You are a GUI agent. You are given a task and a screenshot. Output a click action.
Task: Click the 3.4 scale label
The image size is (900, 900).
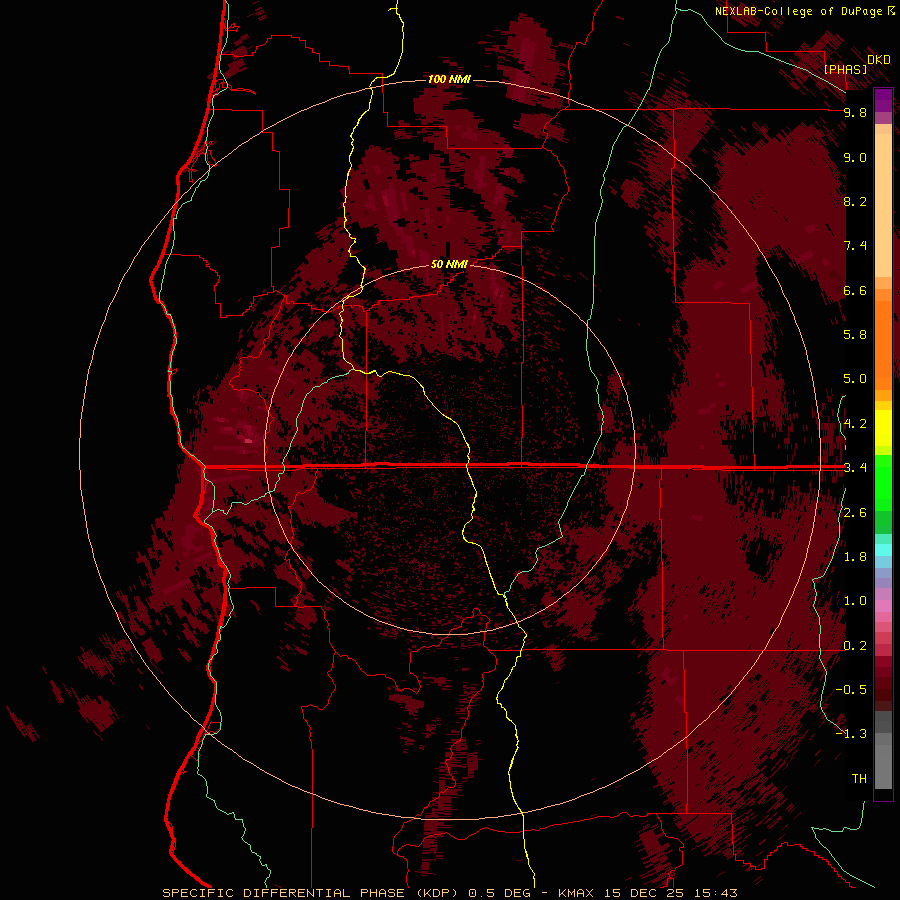(x=855, y=468)
